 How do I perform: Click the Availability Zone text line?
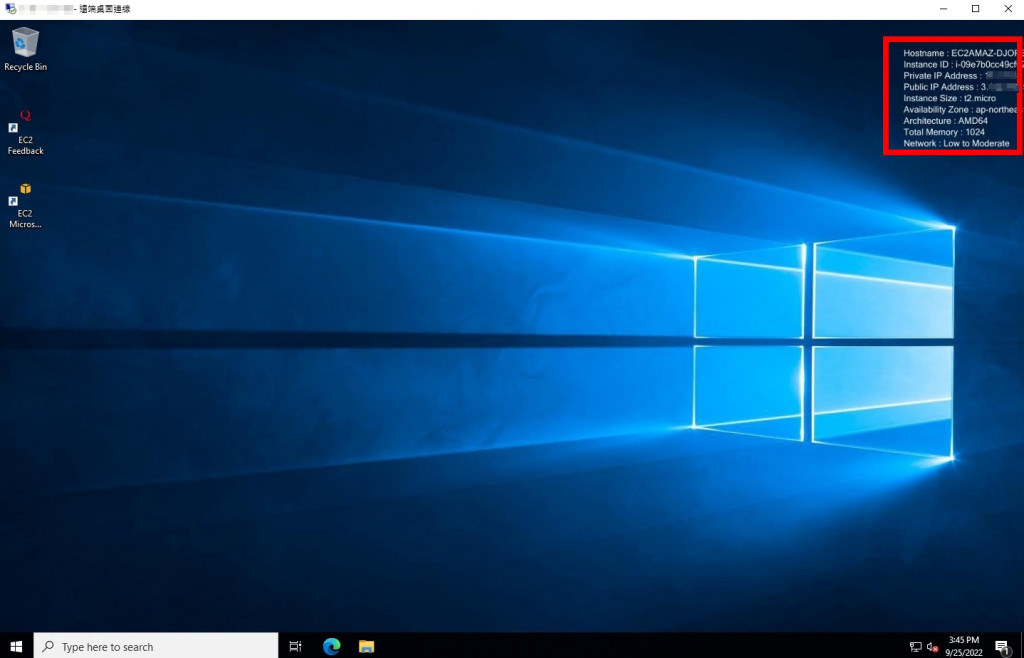point(960,109)
